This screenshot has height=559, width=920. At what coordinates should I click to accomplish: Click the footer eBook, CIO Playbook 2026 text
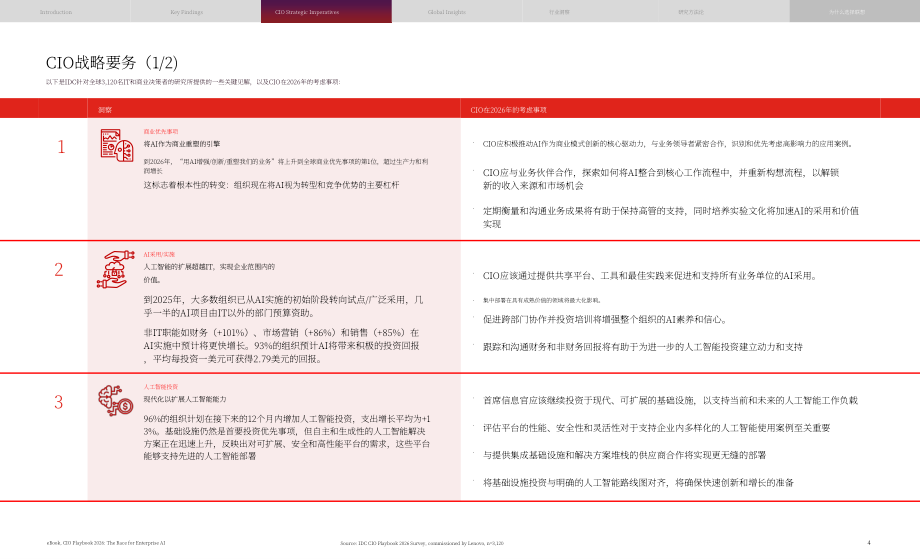coord(106,543)
